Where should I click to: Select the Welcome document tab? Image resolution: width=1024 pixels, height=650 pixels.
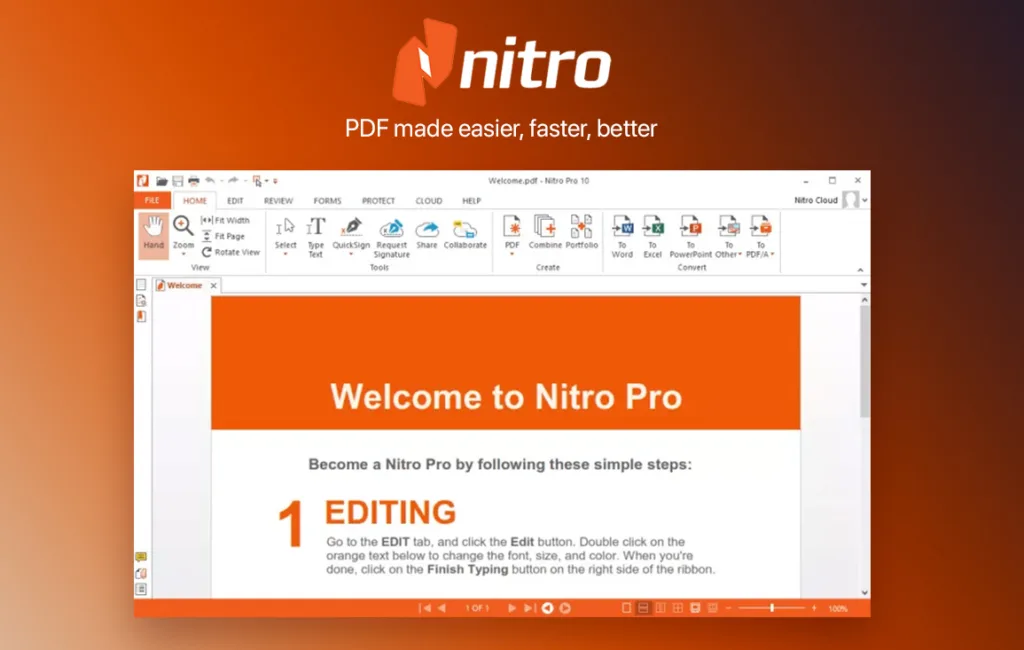pyautogui.click(x=185, y=284)
